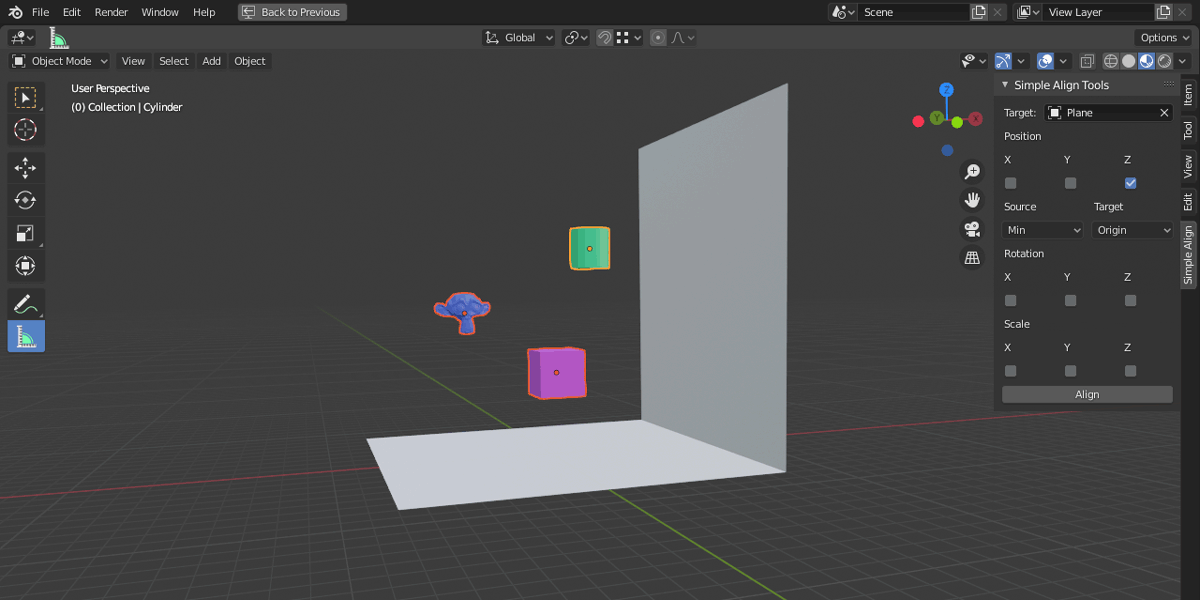Open the Options dropdown
Image resolution: width=1200 pixels, height=600 pixels.
pos(1164,38)
